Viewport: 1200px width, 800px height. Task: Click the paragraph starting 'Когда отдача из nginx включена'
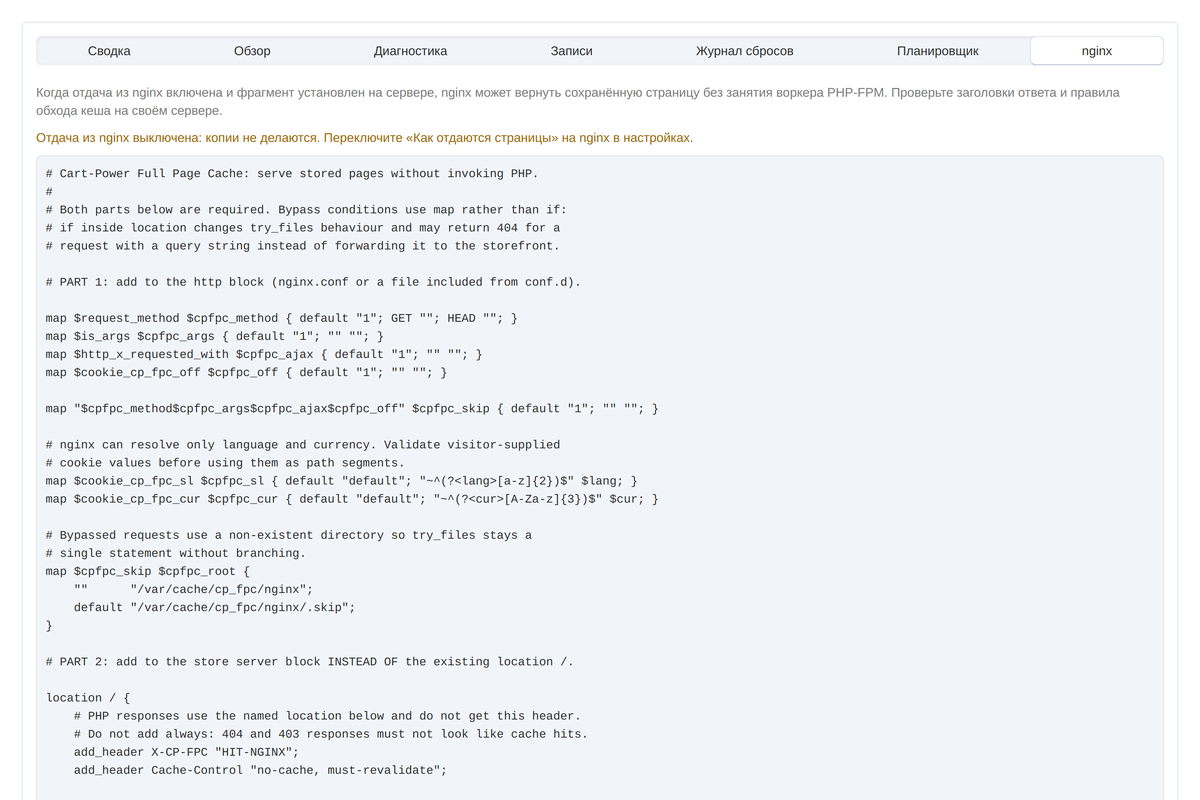click(578, 101)
